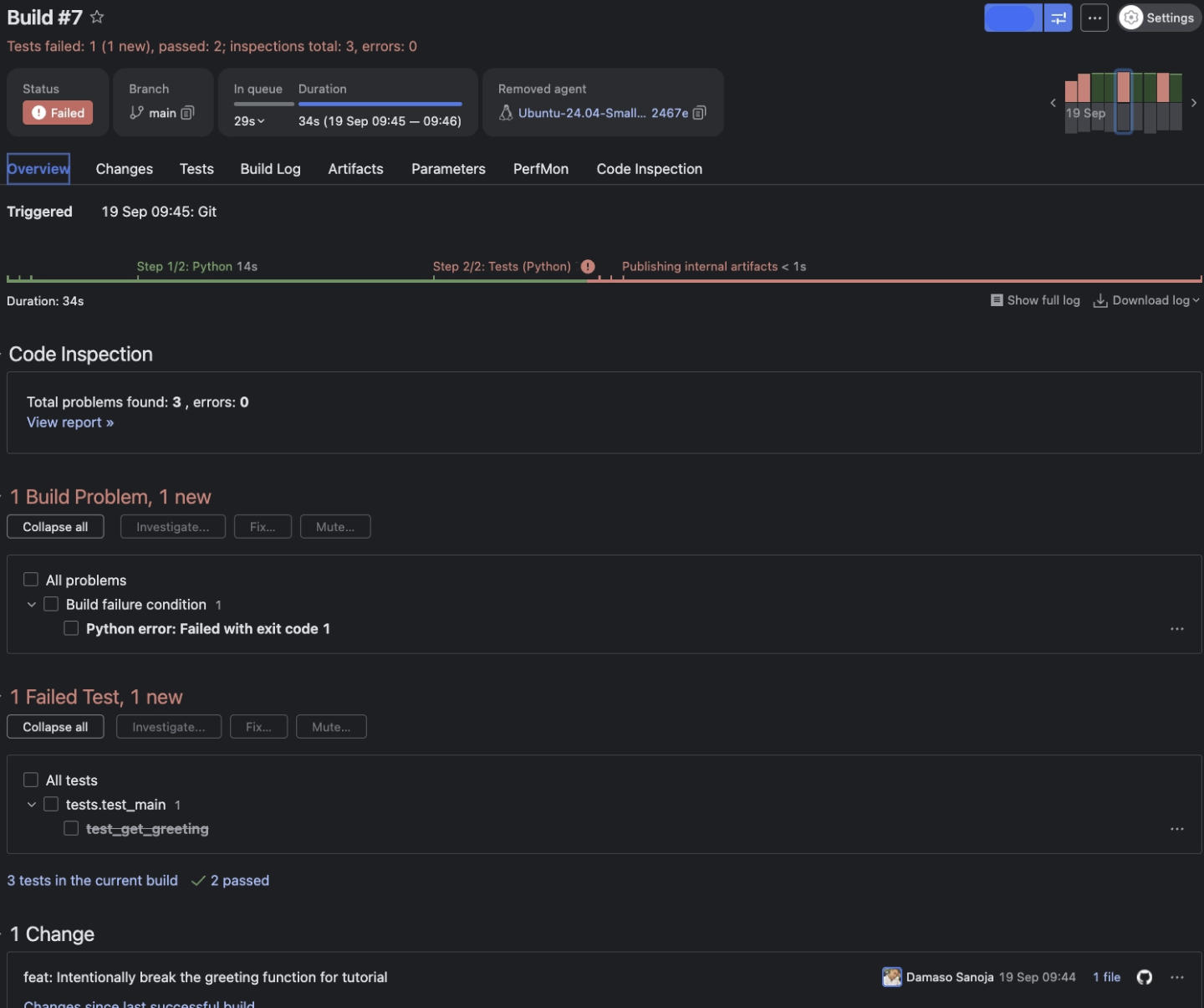Image resolution: width=1204 pixels, height=1008 pixels.
Task: Click the Failed status exclamation icon
Action: coord(38,113)
